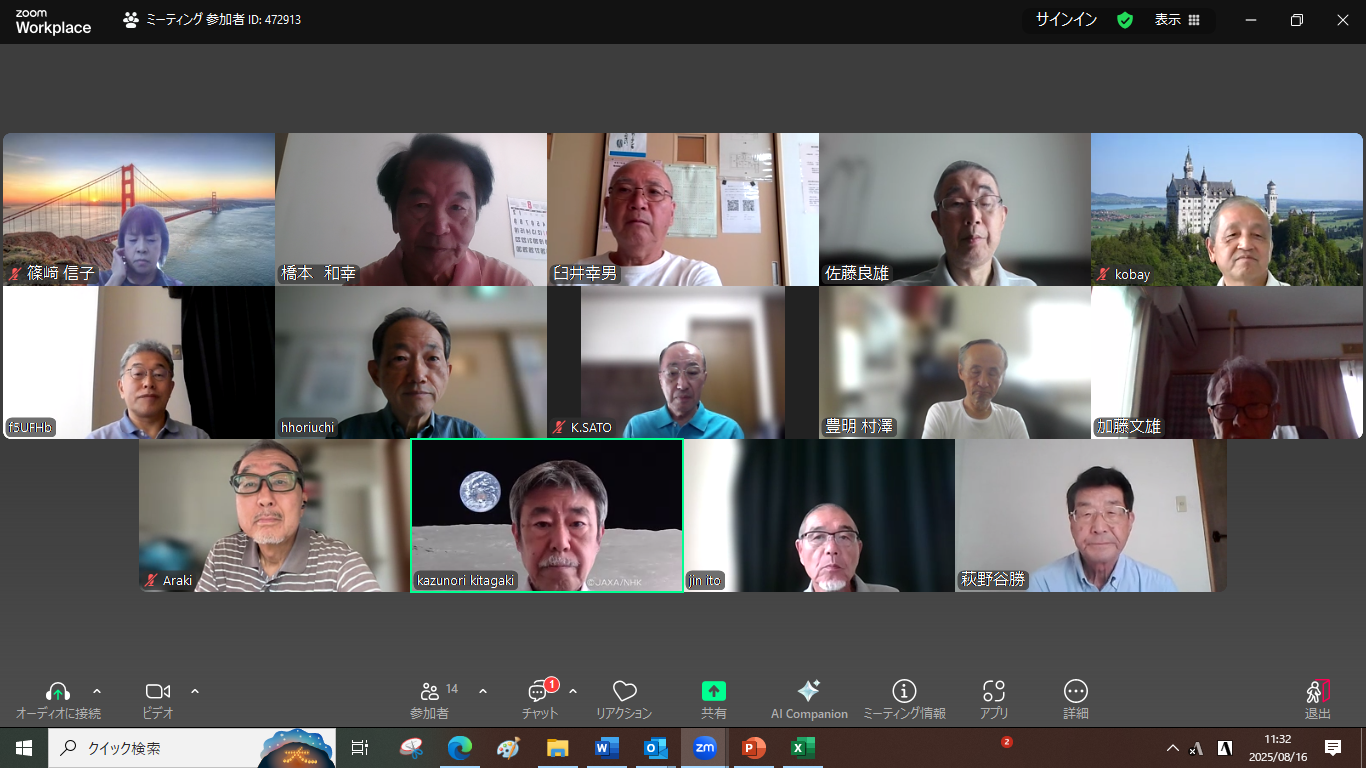The width and height of the screenshot is (1366, 768).
Task: Open the 表示 view layout menu
Action: (x=1177, y=20)
